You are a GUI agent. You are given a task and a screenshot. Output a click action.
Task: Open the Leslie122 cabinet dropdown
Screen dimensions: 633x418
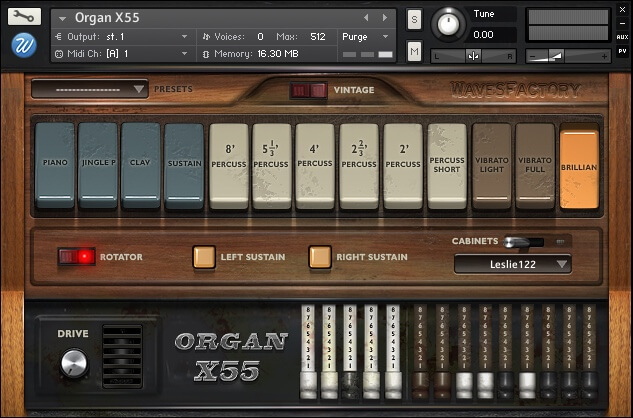[512, 265]
